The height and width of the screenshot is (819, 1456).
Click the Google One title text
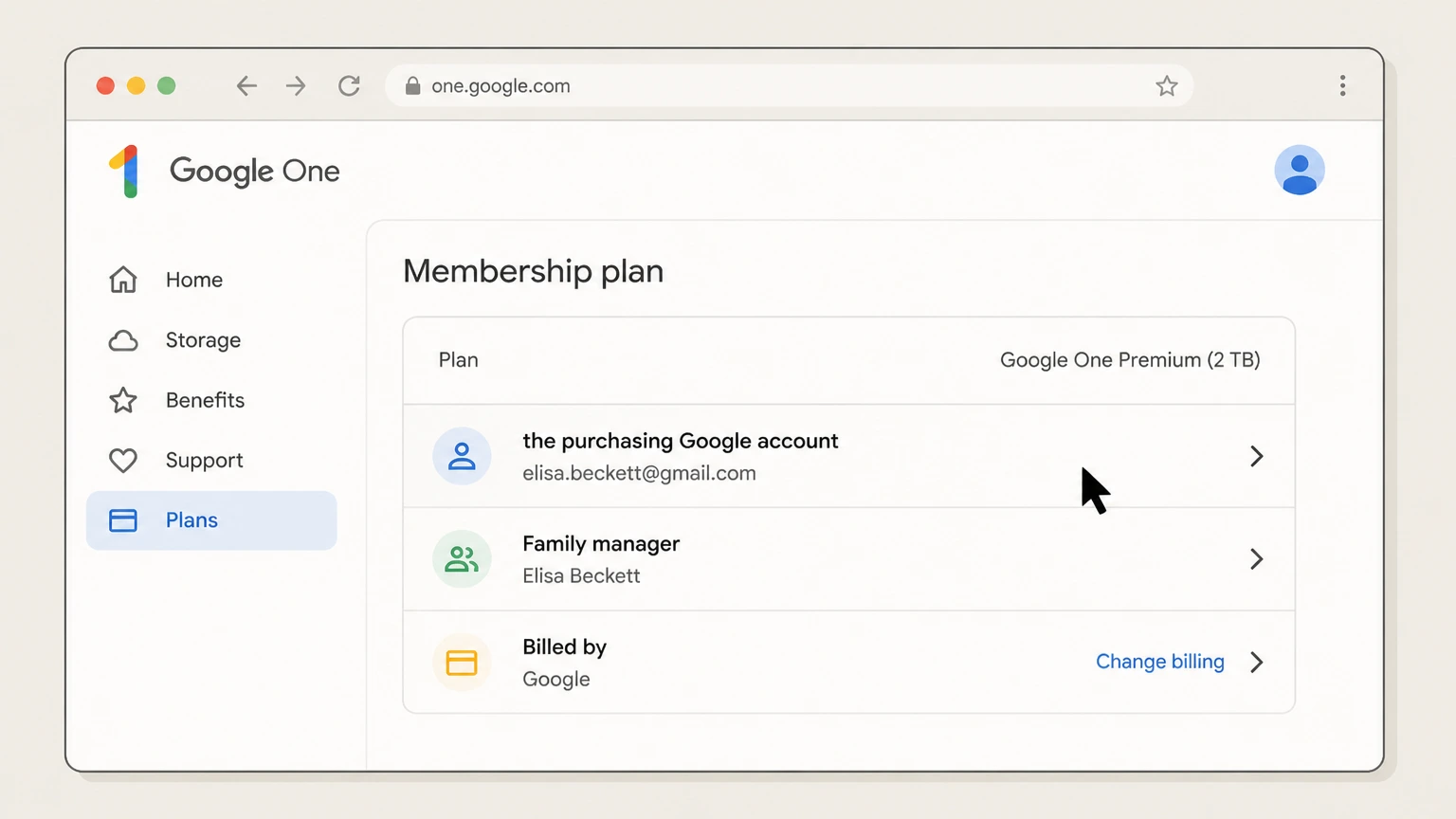pyautogui.click(x=254, y=172)
